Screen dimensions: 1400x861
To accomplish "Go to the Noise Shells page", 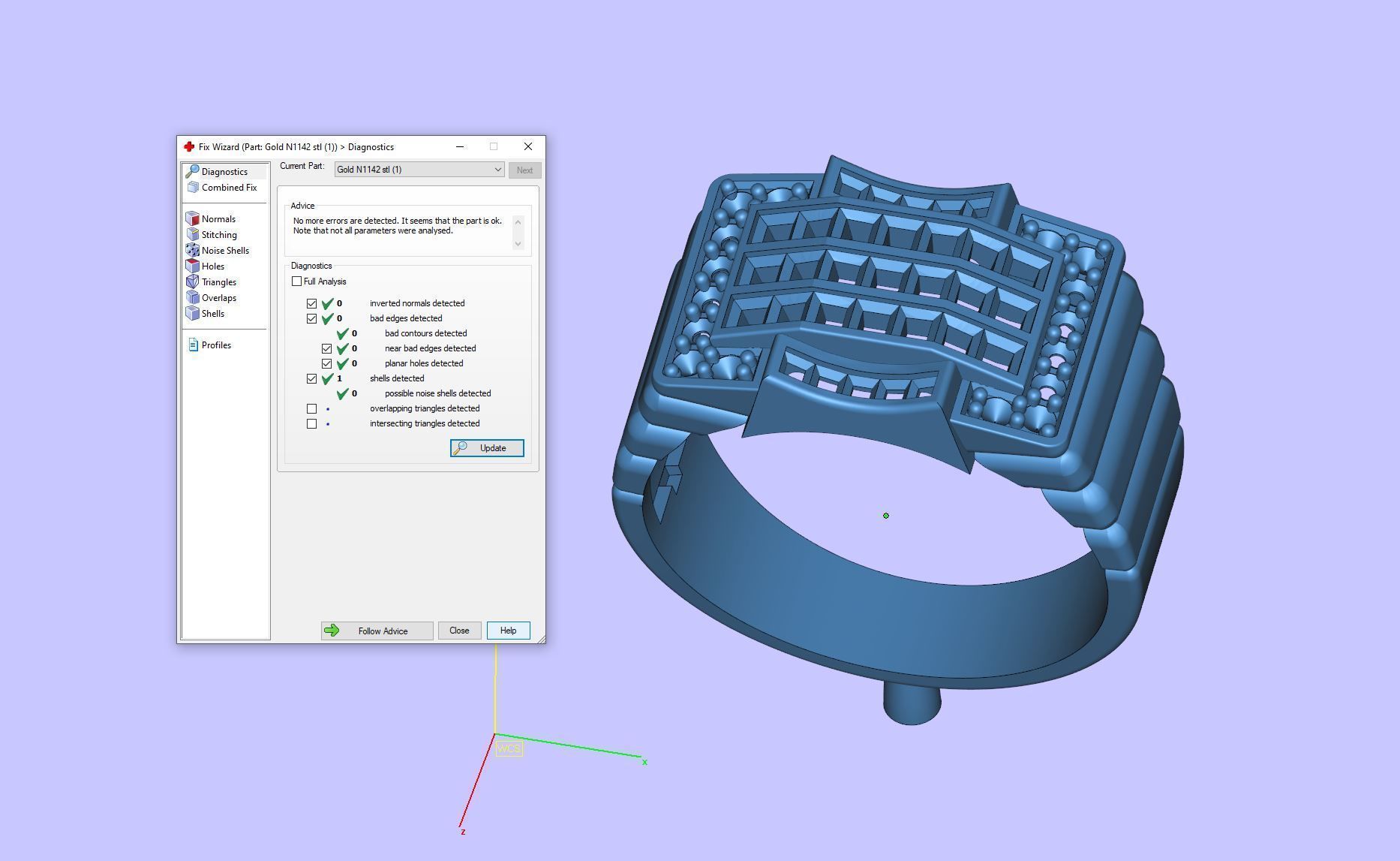I will tap(224, 251).
